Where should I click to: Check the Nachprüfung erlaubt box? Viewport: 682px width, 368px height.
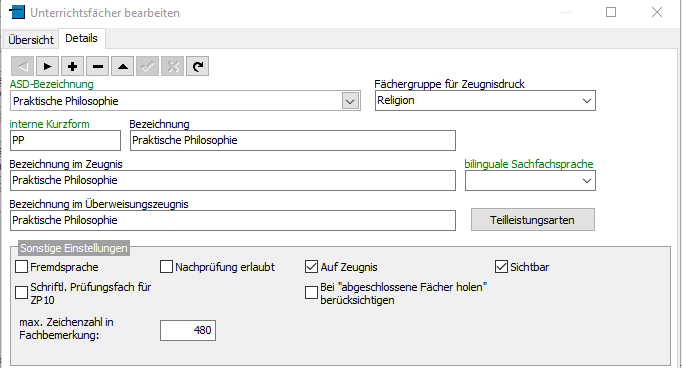click(x=167, y=267)
